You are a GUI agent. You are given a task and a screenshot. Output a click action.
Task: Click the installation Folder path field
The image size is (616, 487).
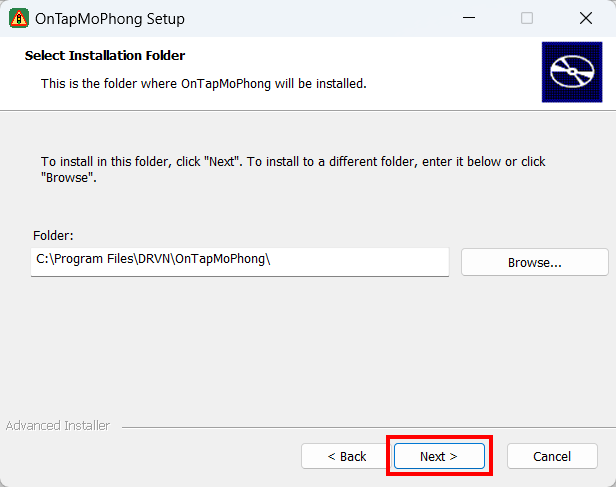pyautogui.click(x=240, y=262)
